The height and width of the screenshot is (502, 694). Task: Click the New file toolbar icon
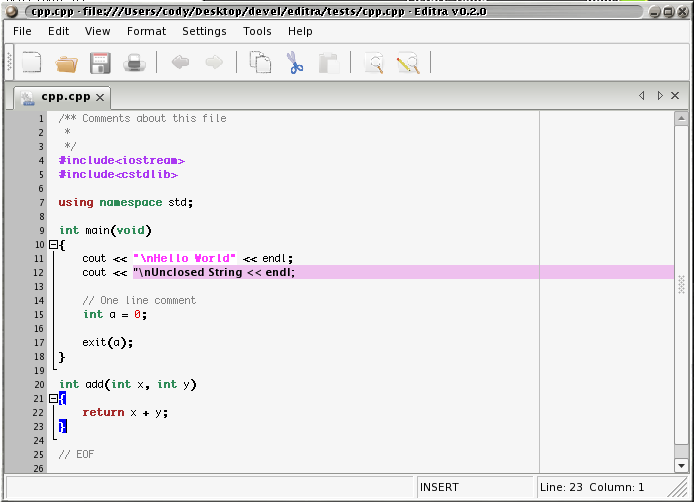pyautogui.click(x=32, y=64)
